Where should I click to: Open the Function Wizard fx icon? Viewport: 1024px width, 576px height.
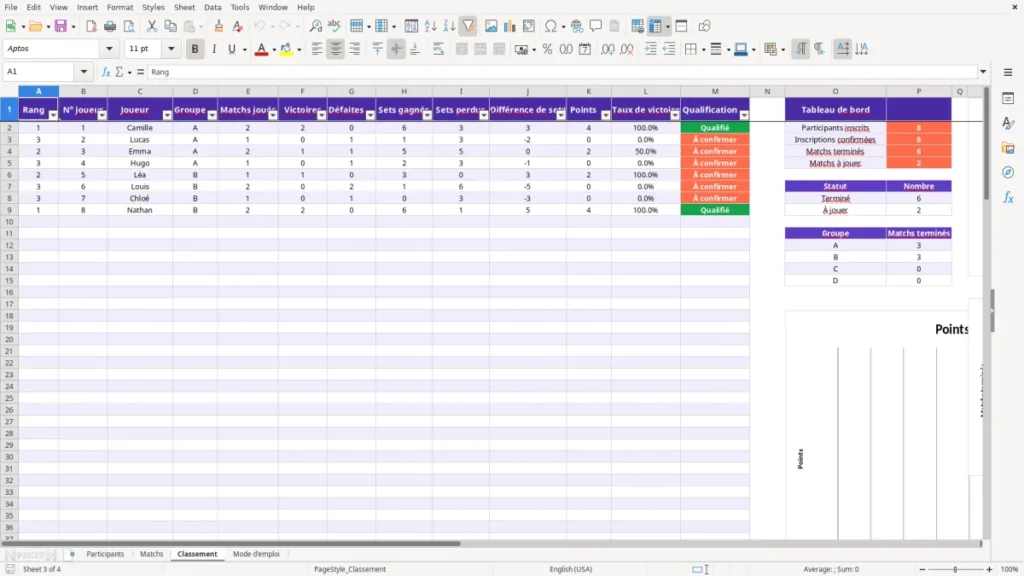coord(106,72)
